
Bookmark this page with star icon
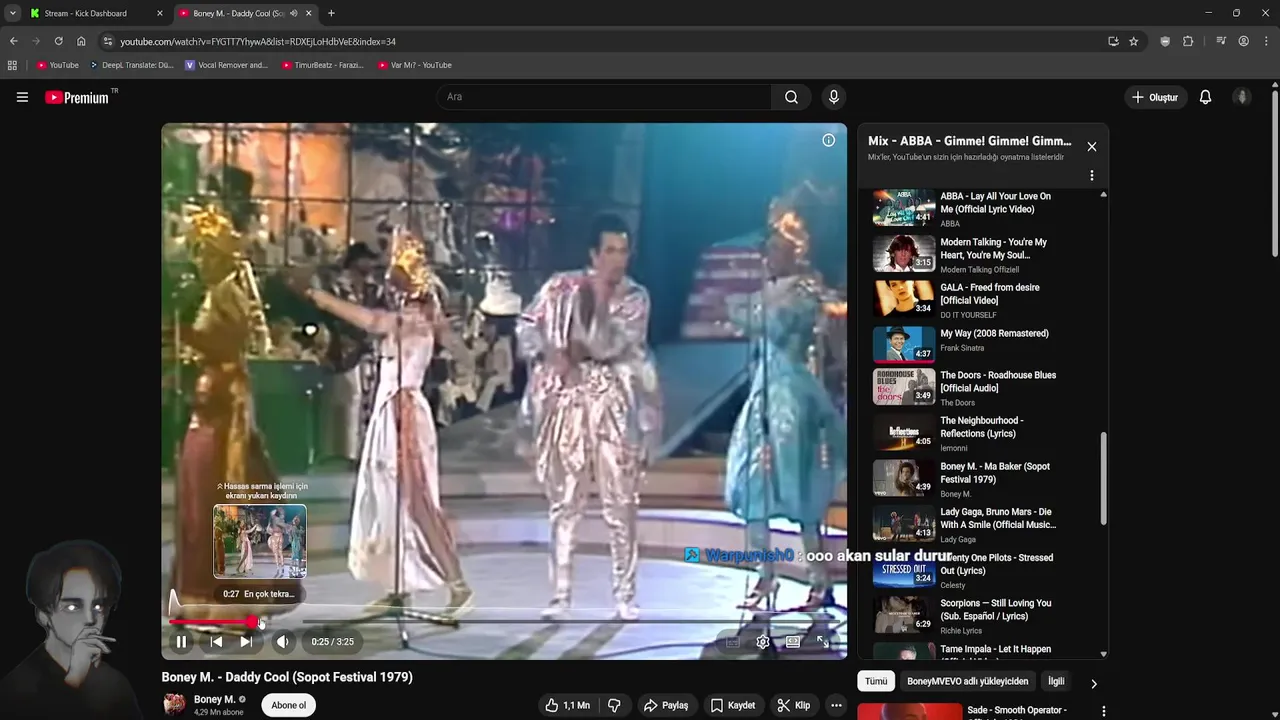[x=1133, y=41]
